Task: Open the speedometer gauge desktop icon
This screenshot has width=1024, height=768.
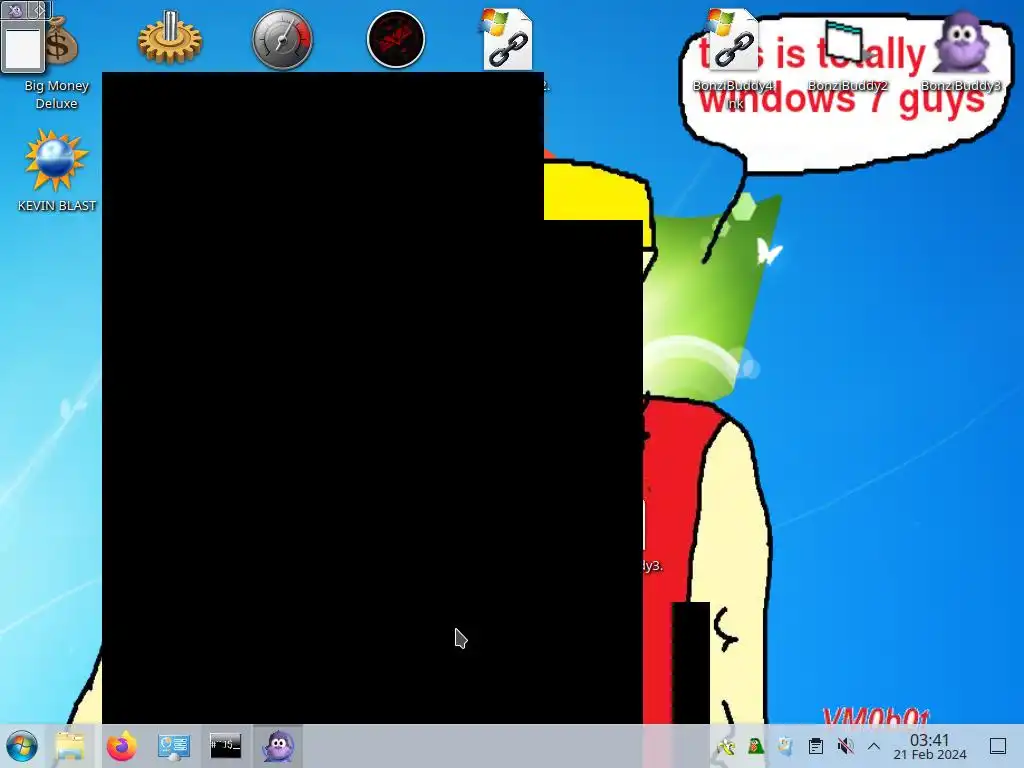Action: pos(282,39)
